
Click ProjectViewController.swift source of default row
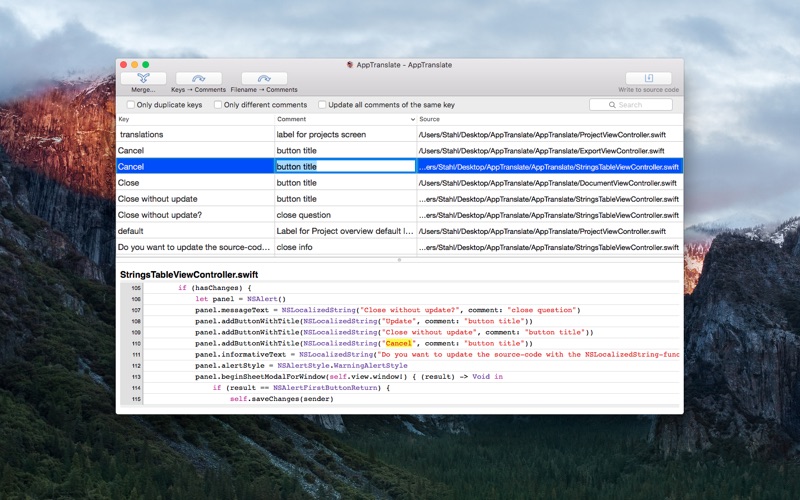(550, 231)
